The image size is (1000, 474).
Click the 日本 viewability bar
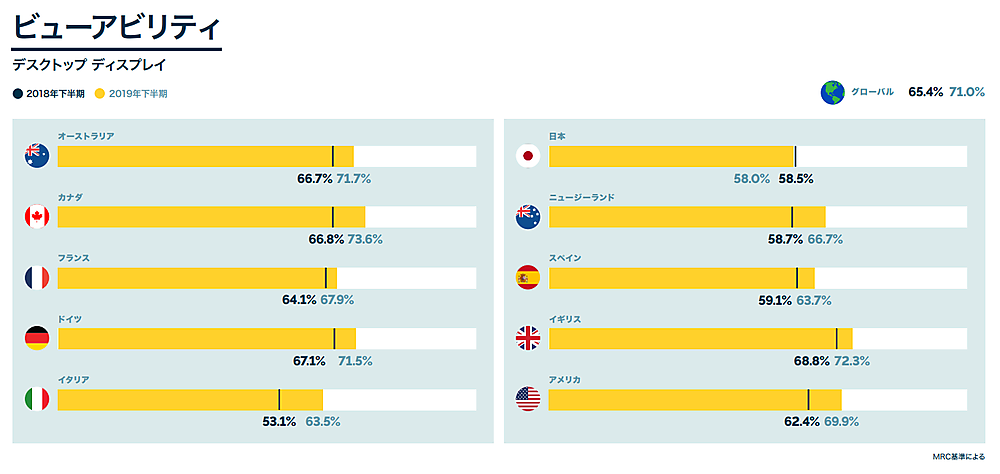pos(670,156)
